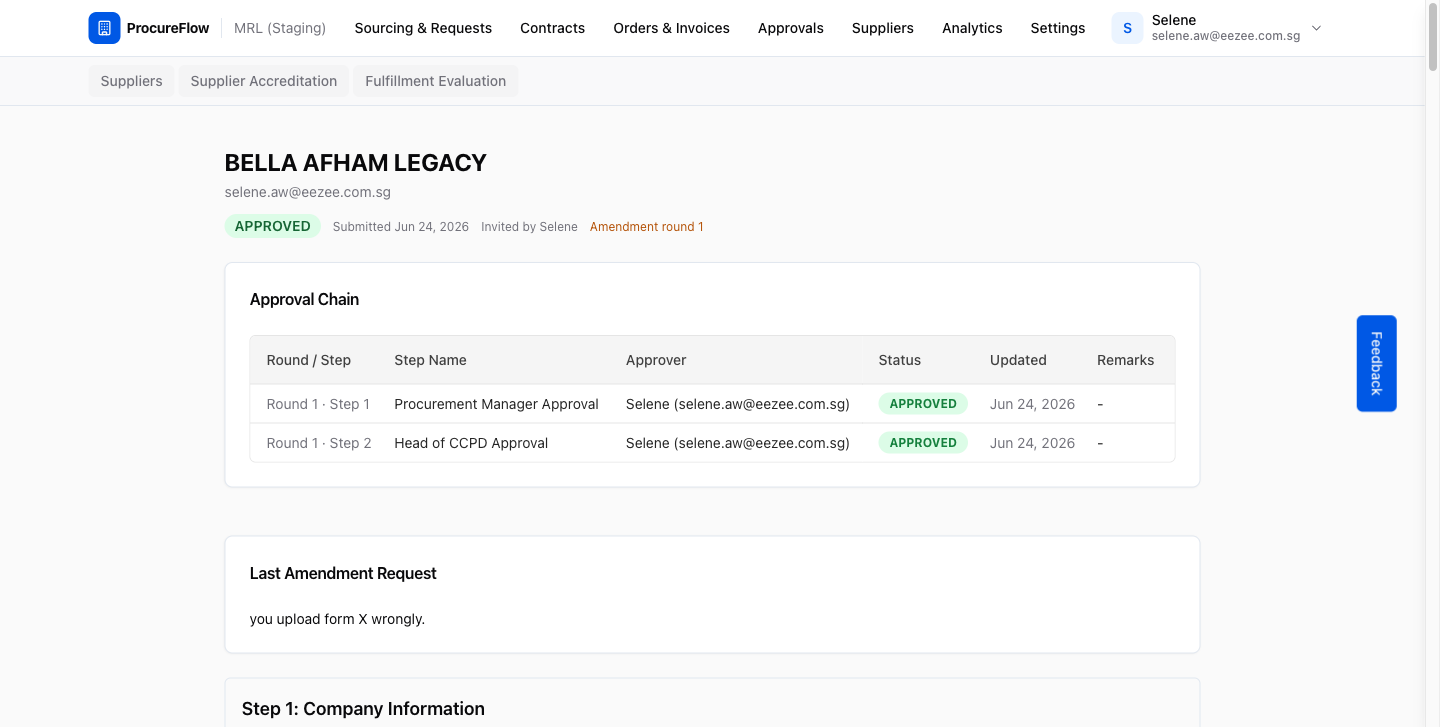Viewport: 1440px width, 727px height.
Task: Open the Settings menu
Action: 1058,28
